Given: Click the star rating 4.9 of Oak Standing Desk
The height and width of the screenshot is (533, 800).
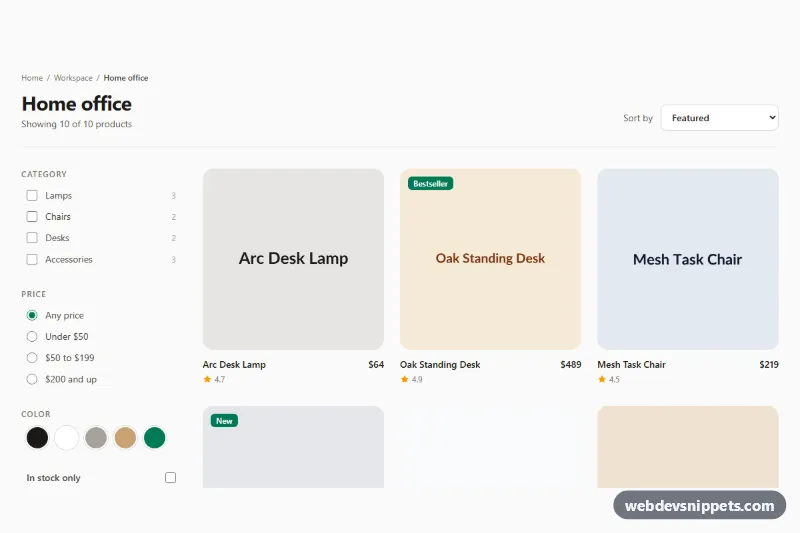Looking at the screenshot, I should [412, 379].
